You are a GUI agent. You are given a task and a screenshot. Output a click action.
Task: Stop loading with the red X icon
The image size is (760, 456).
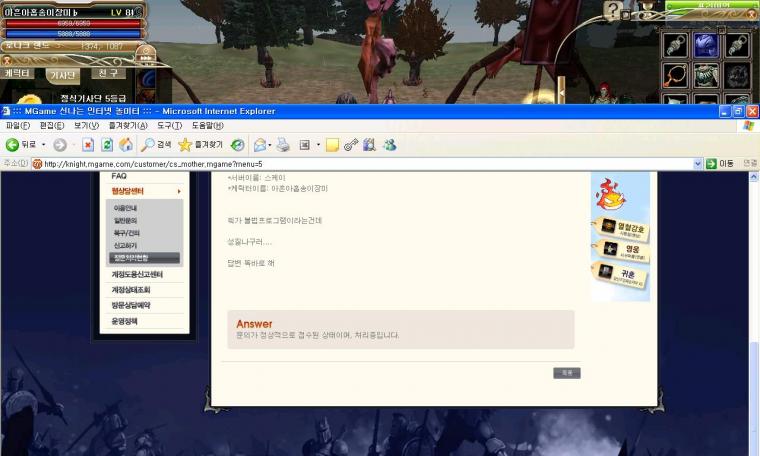coord(88,144)
